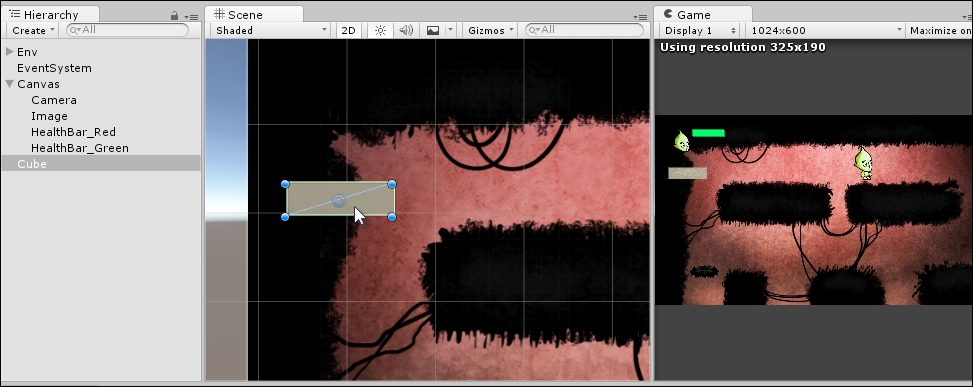Viewport: 973px width, 387px height.
Task: Select Env in Hierarchy
Action: 27,52
